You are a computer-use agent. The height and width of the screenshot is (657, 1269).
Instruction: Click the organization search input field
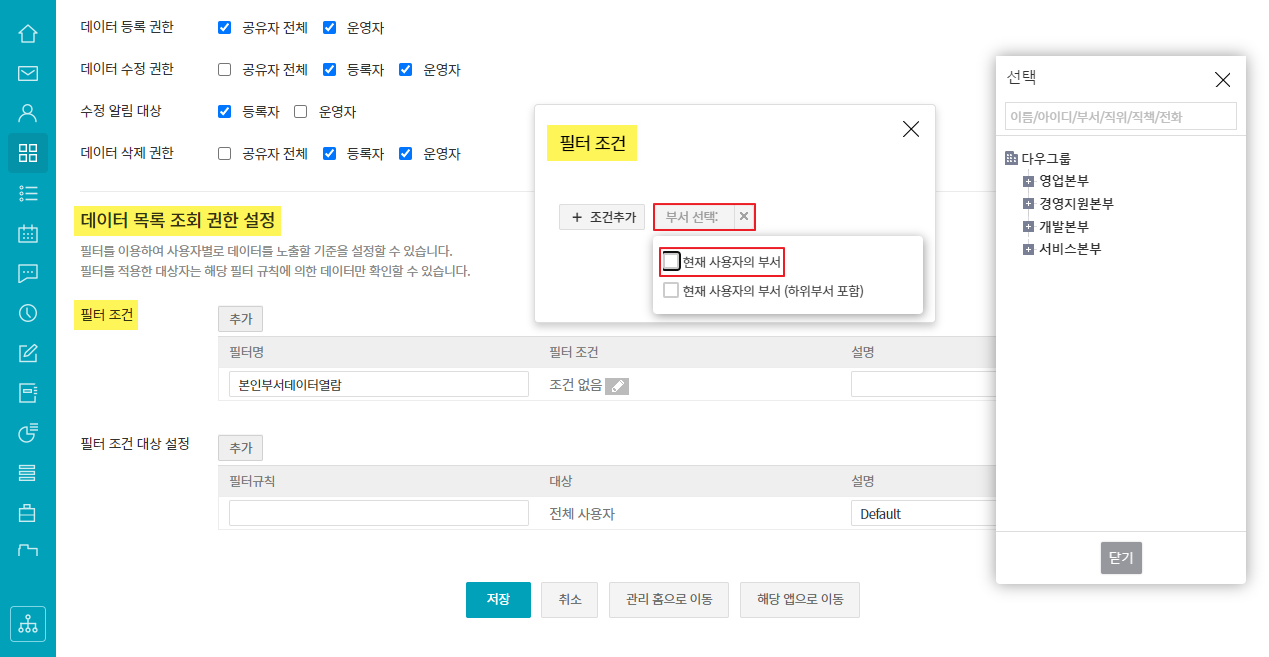pyautogui.click(x=1120, y=117)
